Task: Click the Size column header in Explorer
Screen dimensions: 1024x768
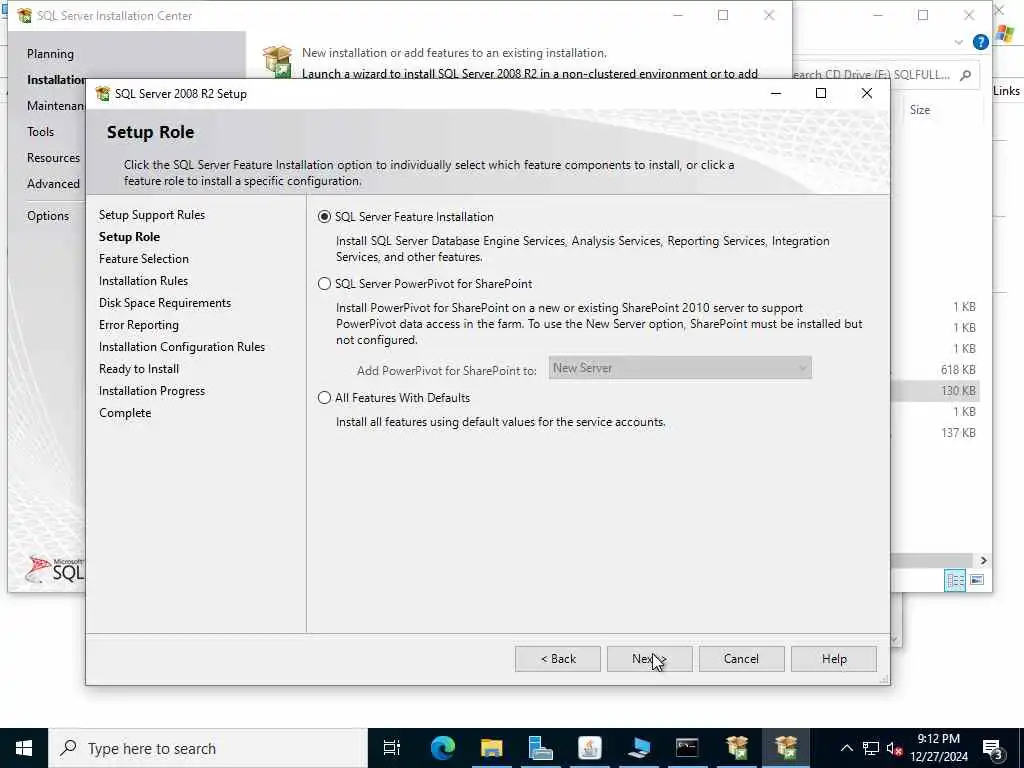Action: pos(920,110)
